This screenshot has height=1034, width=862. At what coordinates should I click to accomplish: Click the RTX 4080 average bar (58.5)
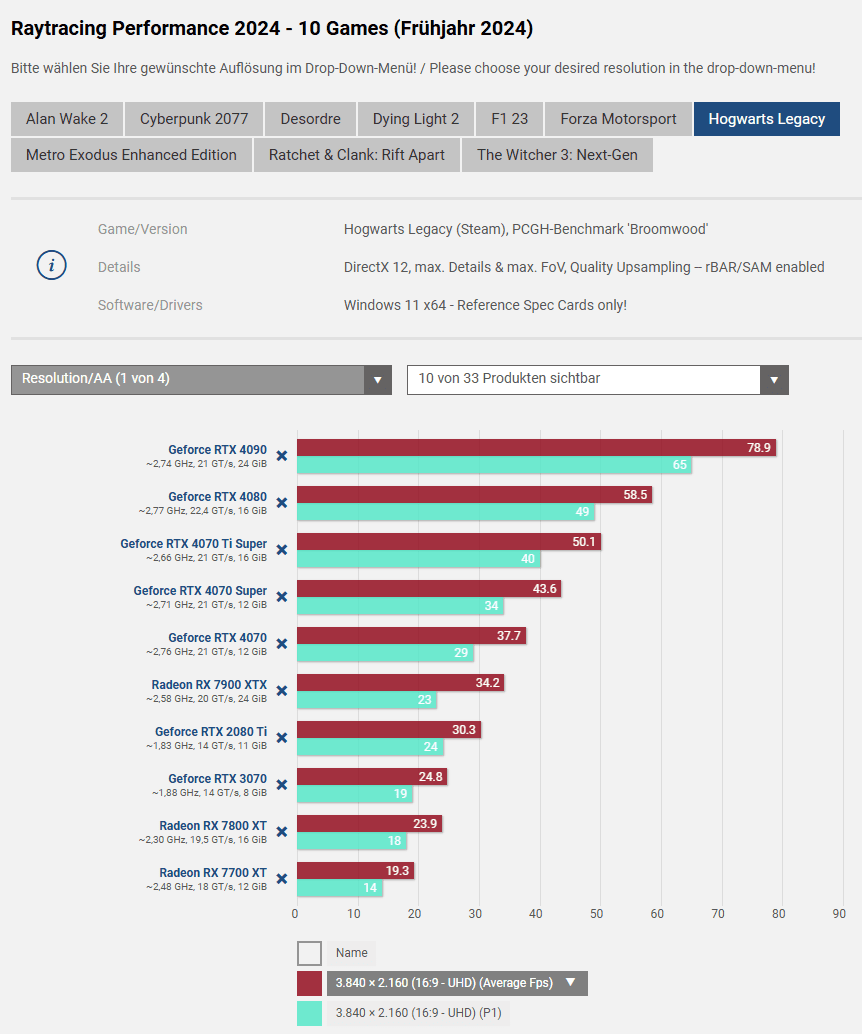pos(474,495)
